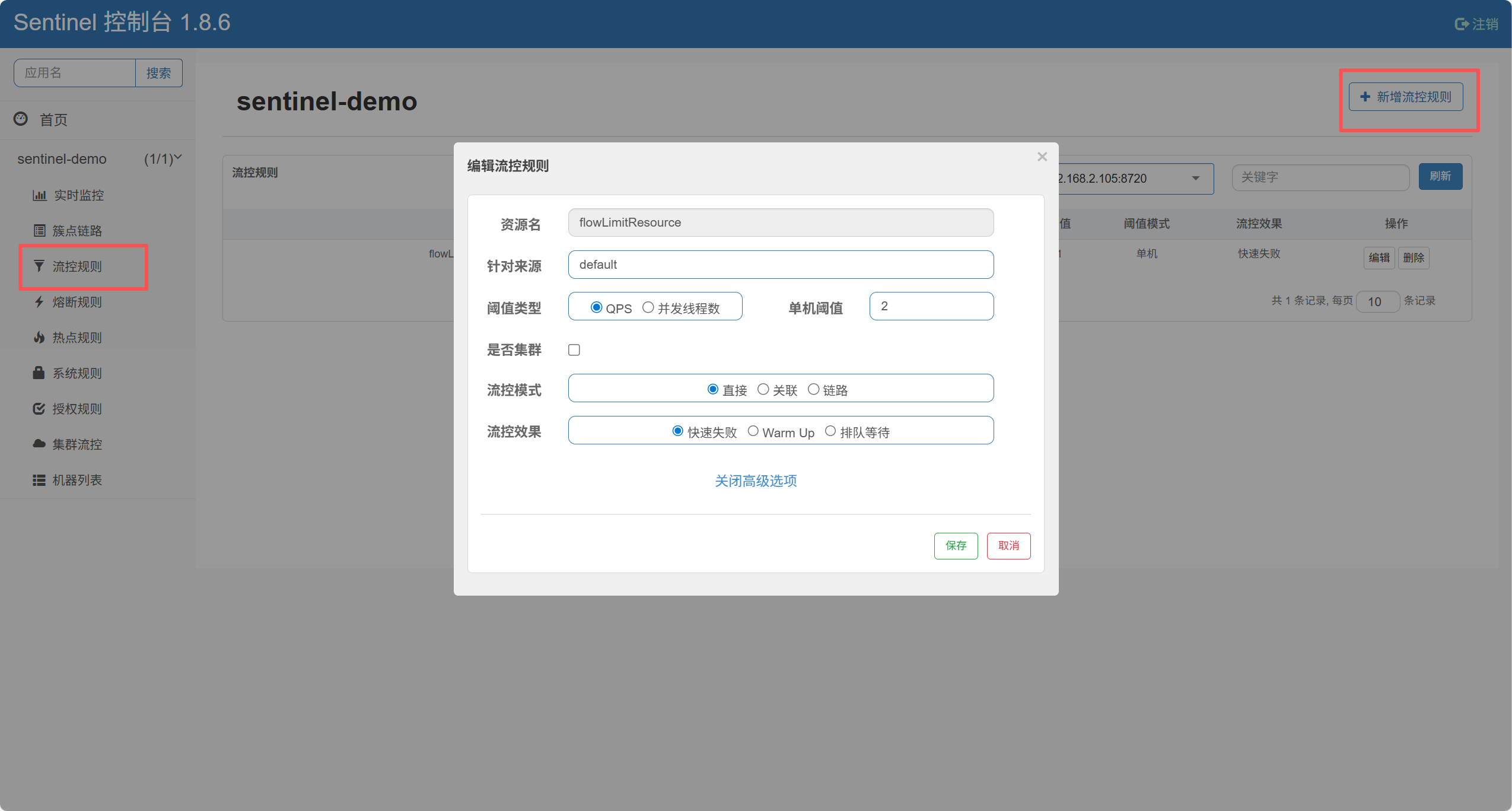Click the flame icon for 热点规则
Image resolution: width=1512 pixels, height=811 pixels.
pyautogui.click(x=39, y=338)
